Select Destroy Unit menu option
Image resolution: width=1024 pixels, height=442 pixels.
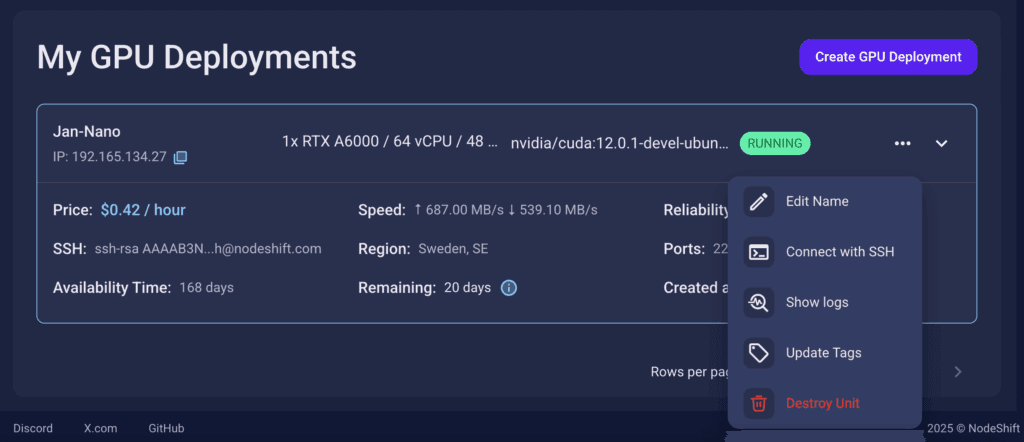click(x=822, y=403)
